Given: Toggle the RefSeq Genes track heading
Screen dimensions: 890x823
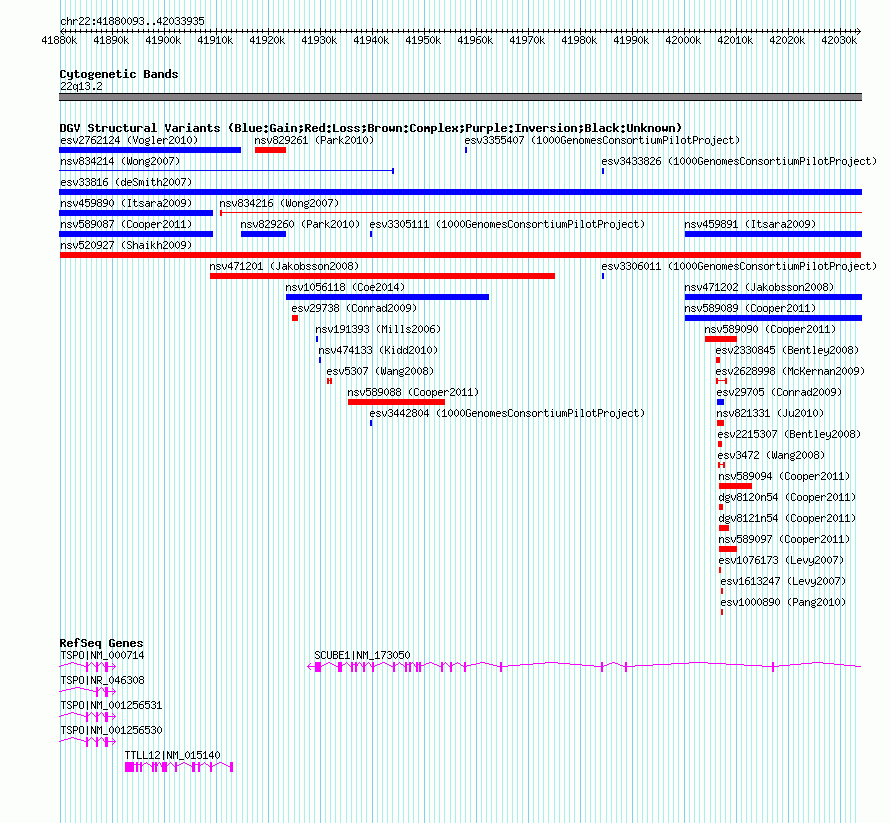Looking at the screenshot, I should [101, 643].
